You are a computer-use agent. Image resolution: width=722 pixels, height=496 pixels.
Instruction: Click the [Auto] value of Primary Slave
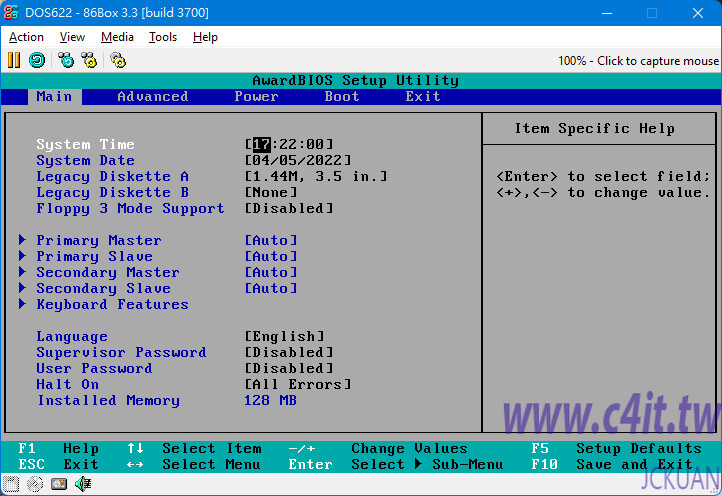coord(271,256)
